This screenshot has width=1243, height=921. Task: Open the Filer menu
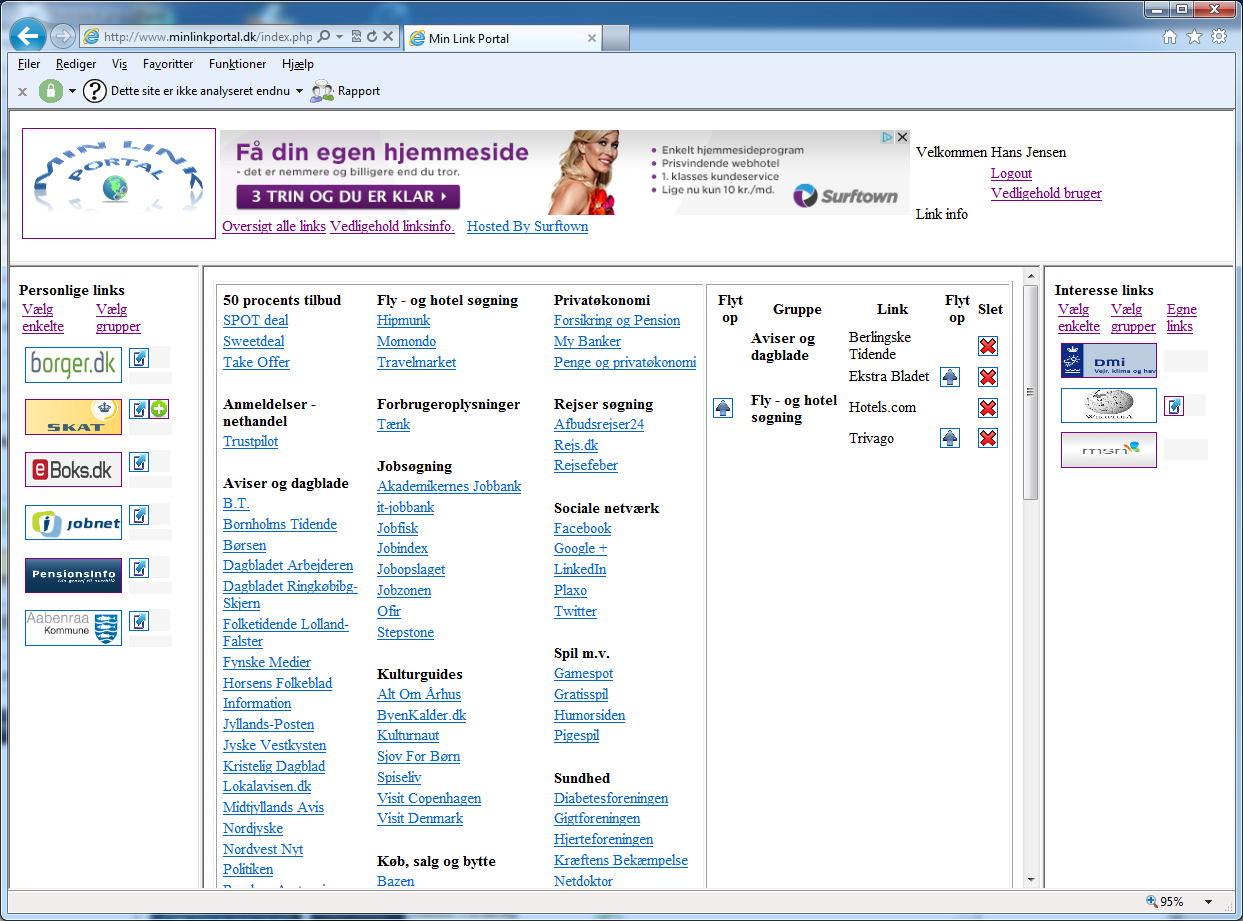(29, 64)
